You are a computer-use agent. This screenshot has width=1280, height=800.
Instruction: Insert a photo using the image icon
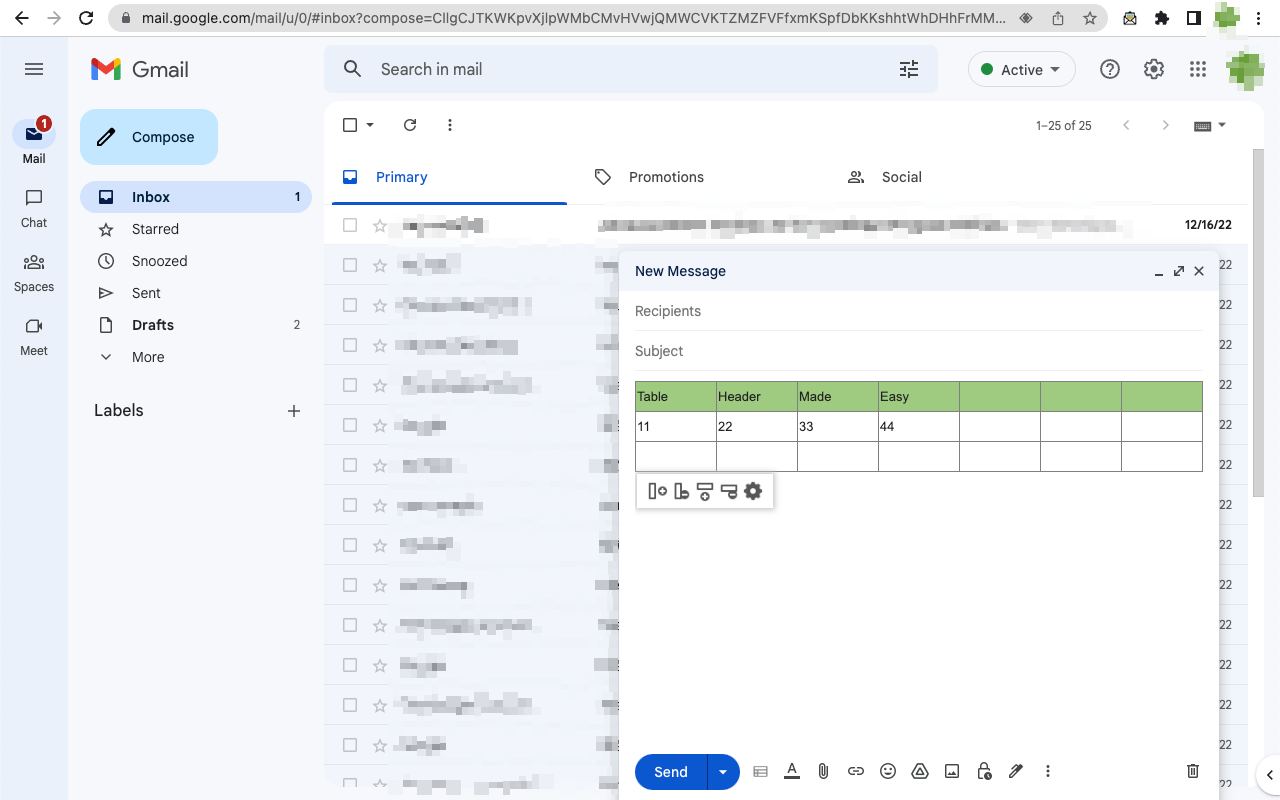pos(951,771)
